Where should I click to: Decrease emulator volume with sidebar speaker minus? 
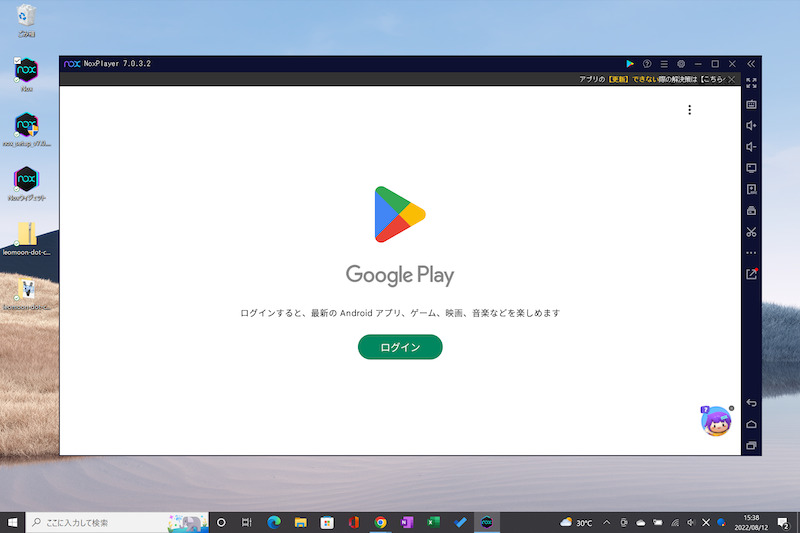click(751, 147)
